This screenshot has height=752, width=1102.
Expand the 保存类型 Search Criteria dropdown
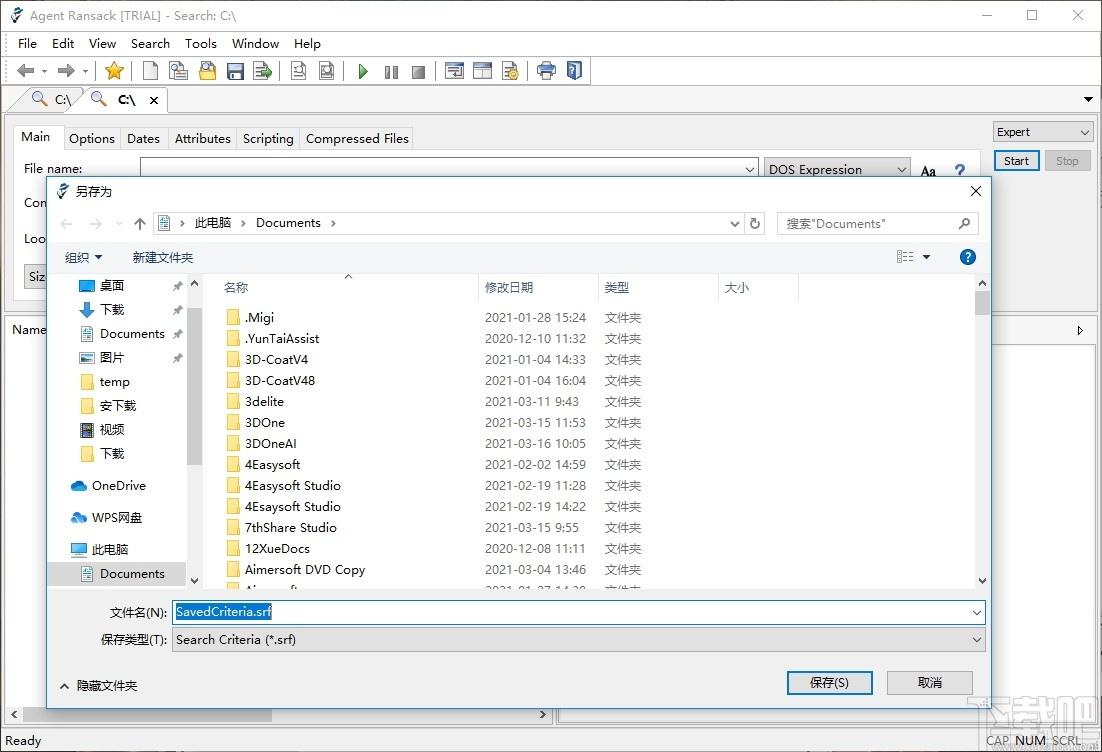pos(976,640)
